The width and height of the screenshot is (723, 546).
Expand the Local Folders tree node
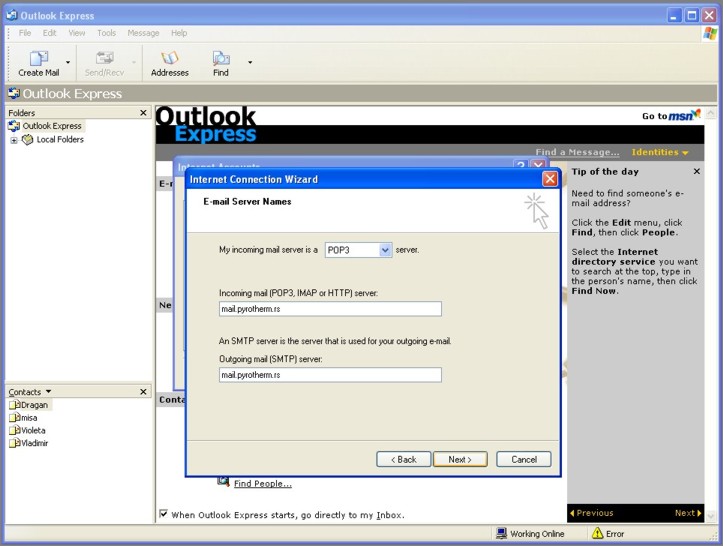(x=14, y=140)
